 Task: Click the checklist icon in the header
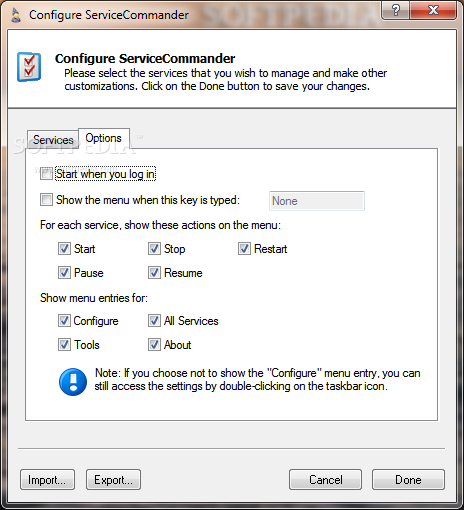29,67
